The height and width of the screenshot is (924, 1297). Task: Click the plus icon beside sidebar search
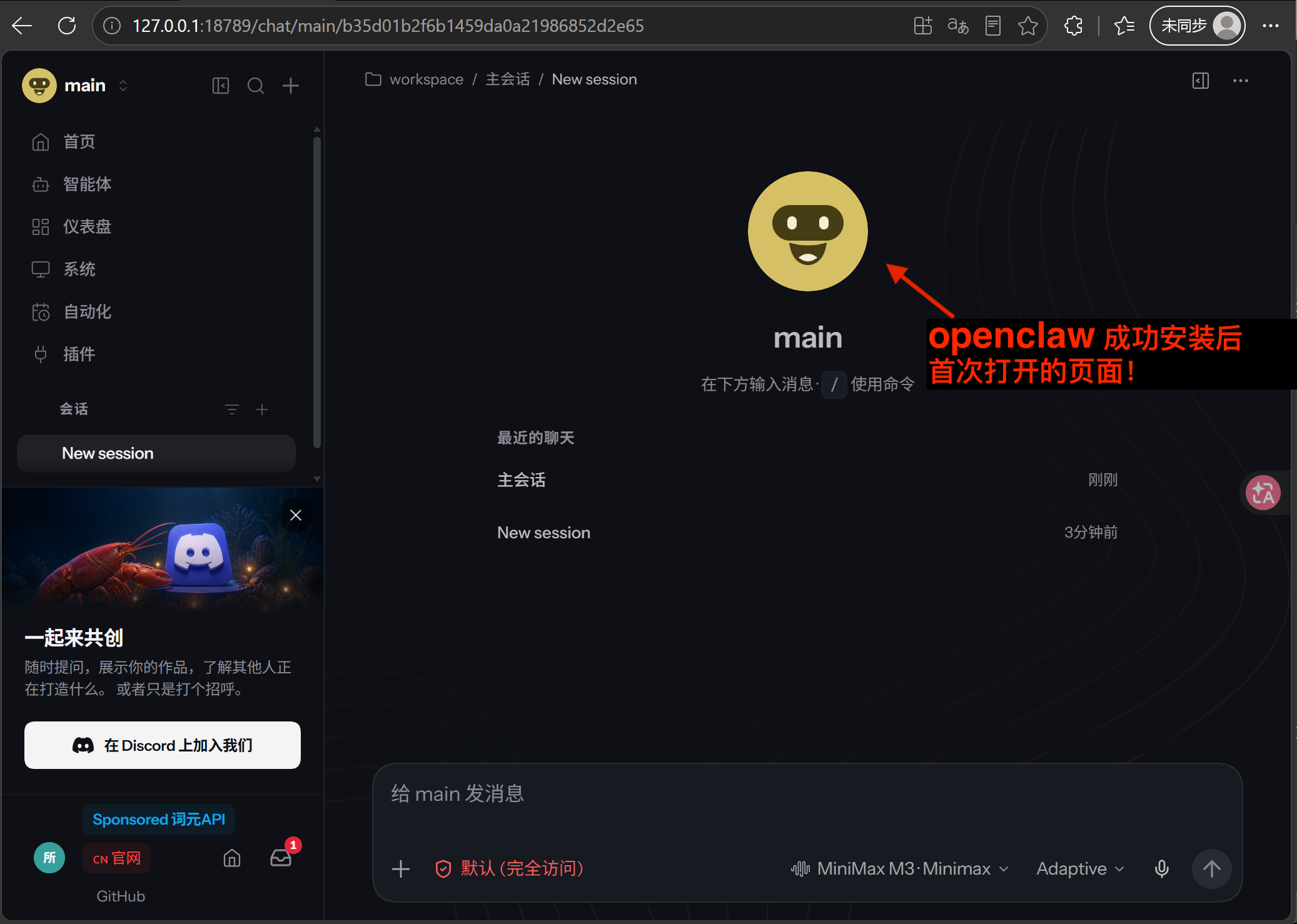click(291, 86)
